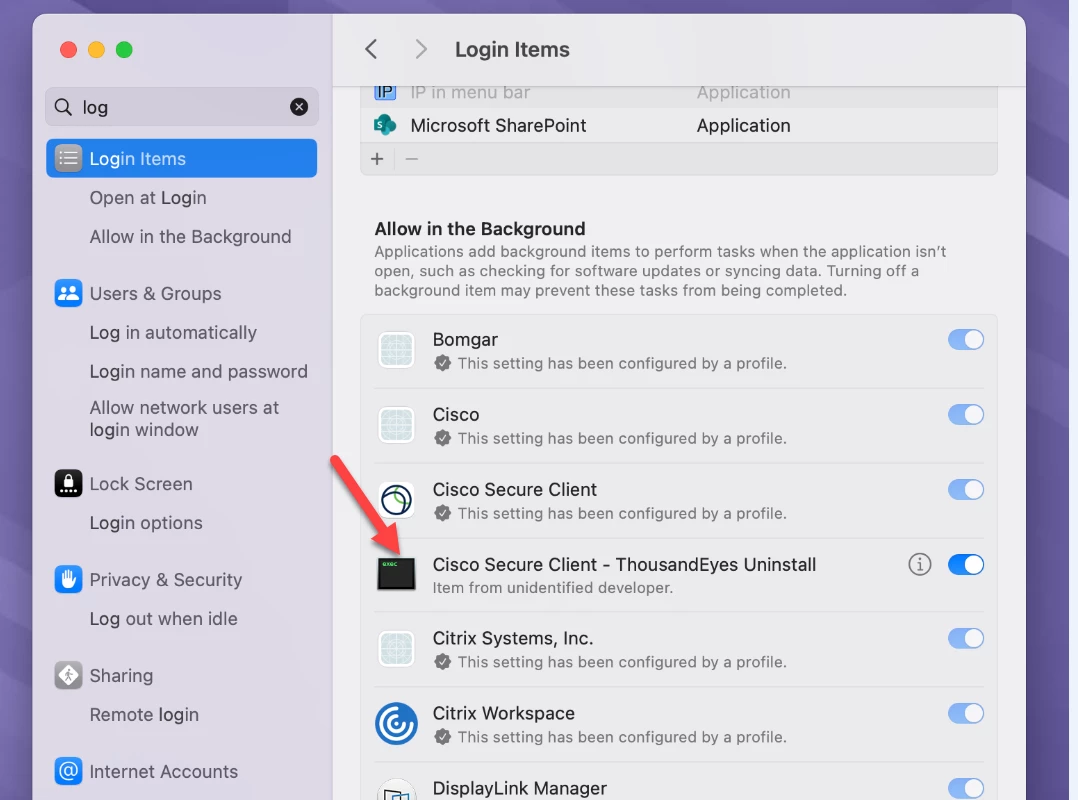Click the profile checkmark badge under Cisco Secure Client
The height and width of the screenshot is (800, 1078).
click(442, 513)
